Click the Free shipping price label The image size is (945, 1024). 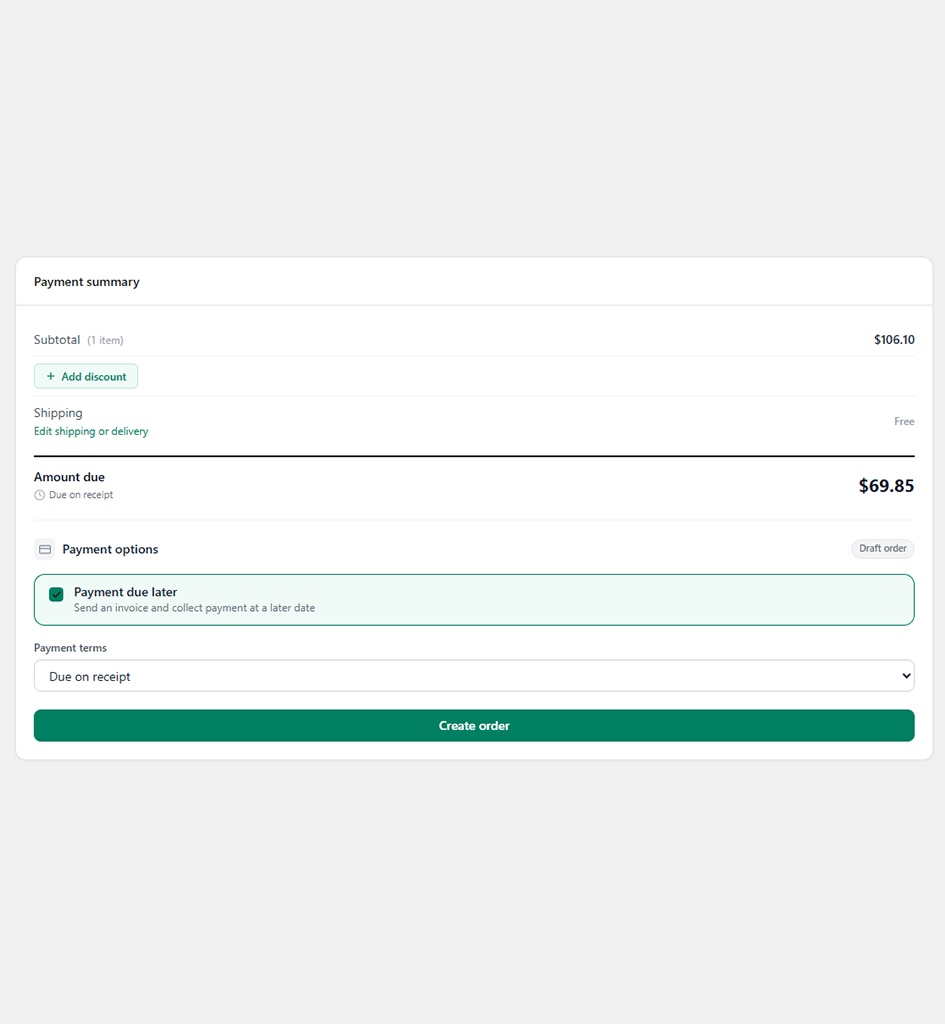pos(904,422)
